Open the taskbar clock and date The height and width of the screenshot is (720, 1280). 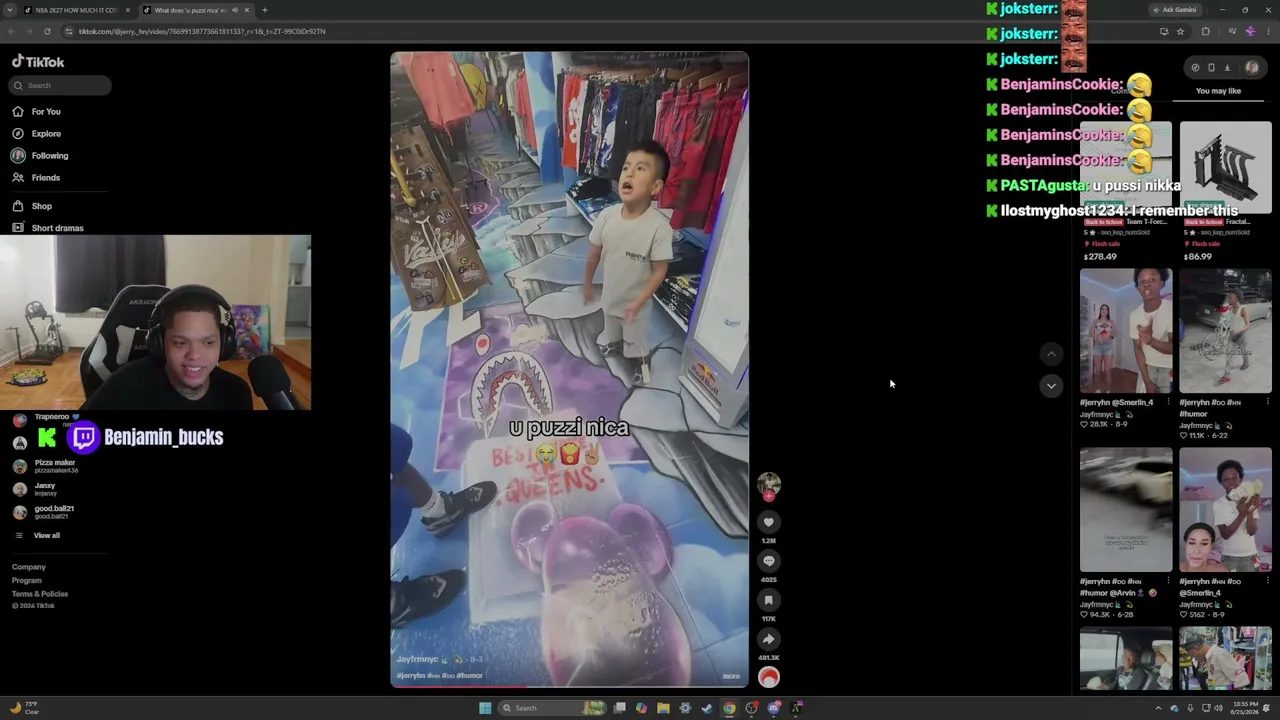click(x=1243, y=708)
